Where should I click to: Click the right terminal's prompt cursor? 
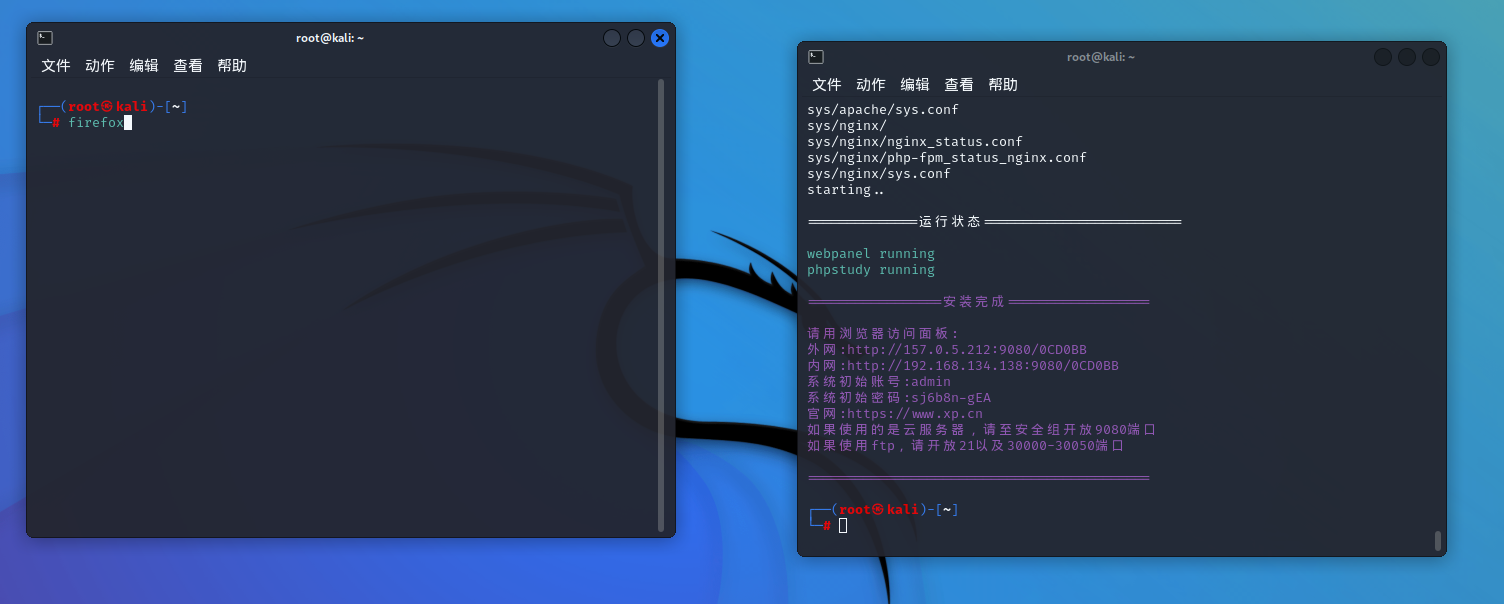click(x=843, y=526)
